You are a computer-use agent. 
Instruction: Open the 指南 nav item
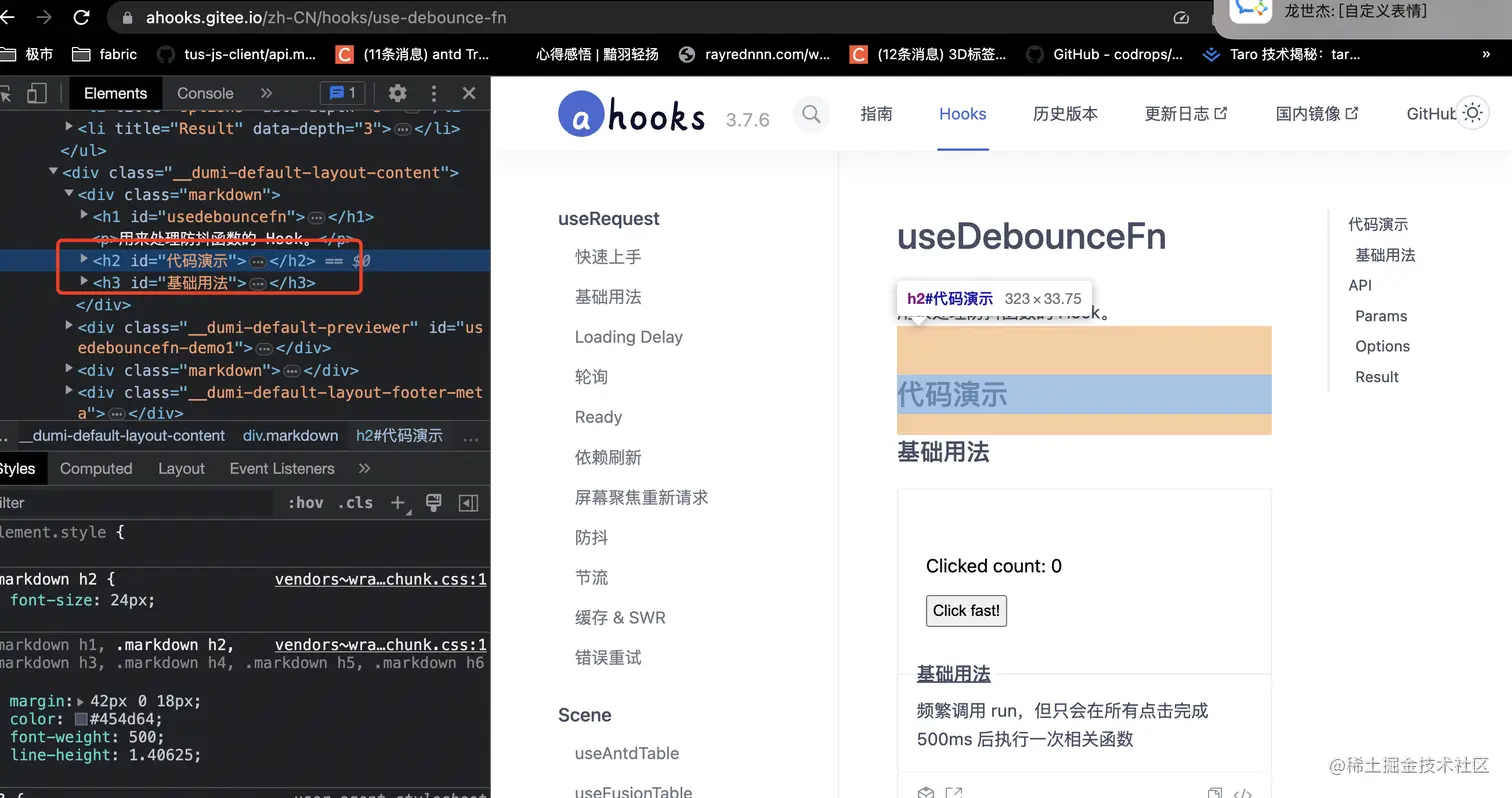tap(876, 114)
